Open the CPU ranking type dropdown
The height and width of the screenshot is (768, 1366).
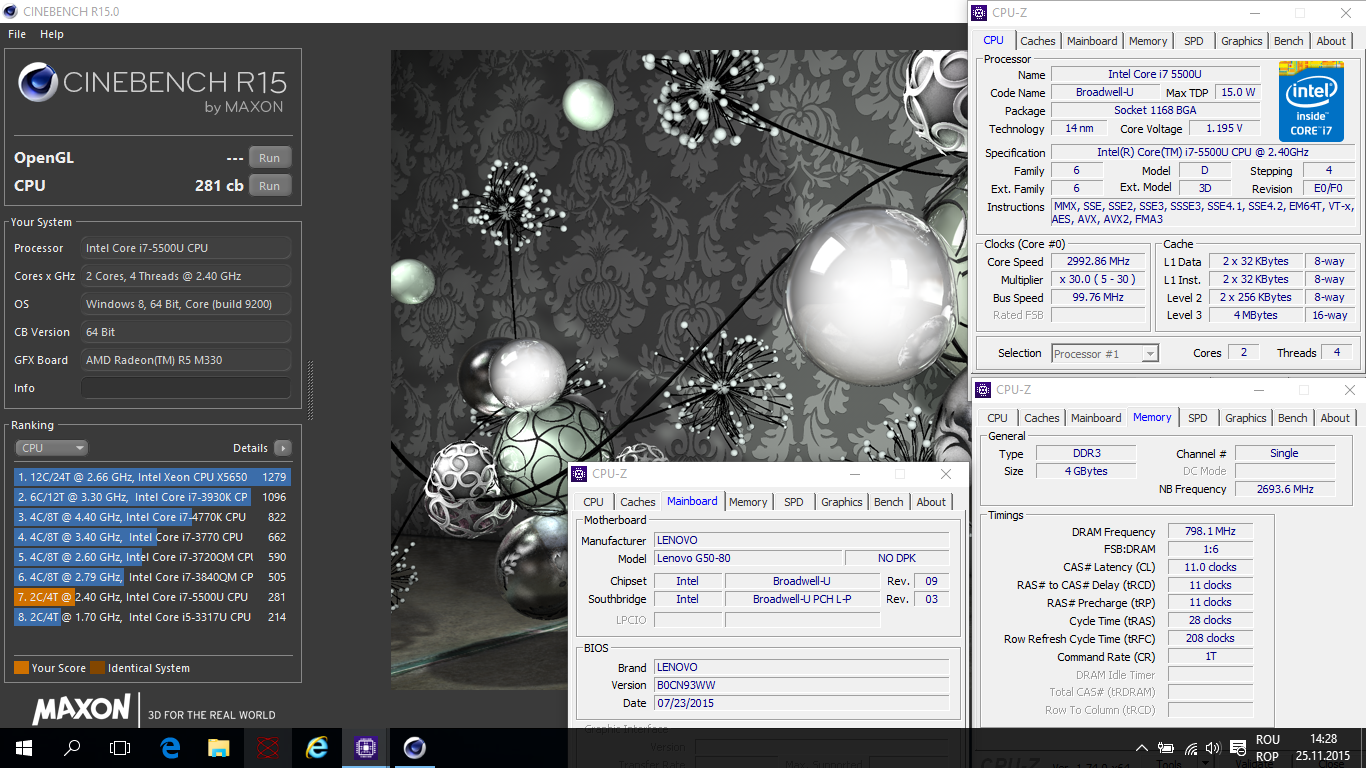point(51,448)
